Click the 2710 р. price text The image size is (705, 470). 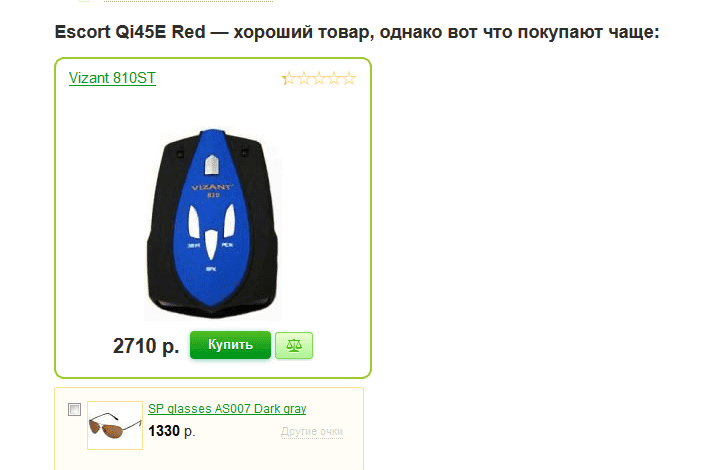(146, 346)
